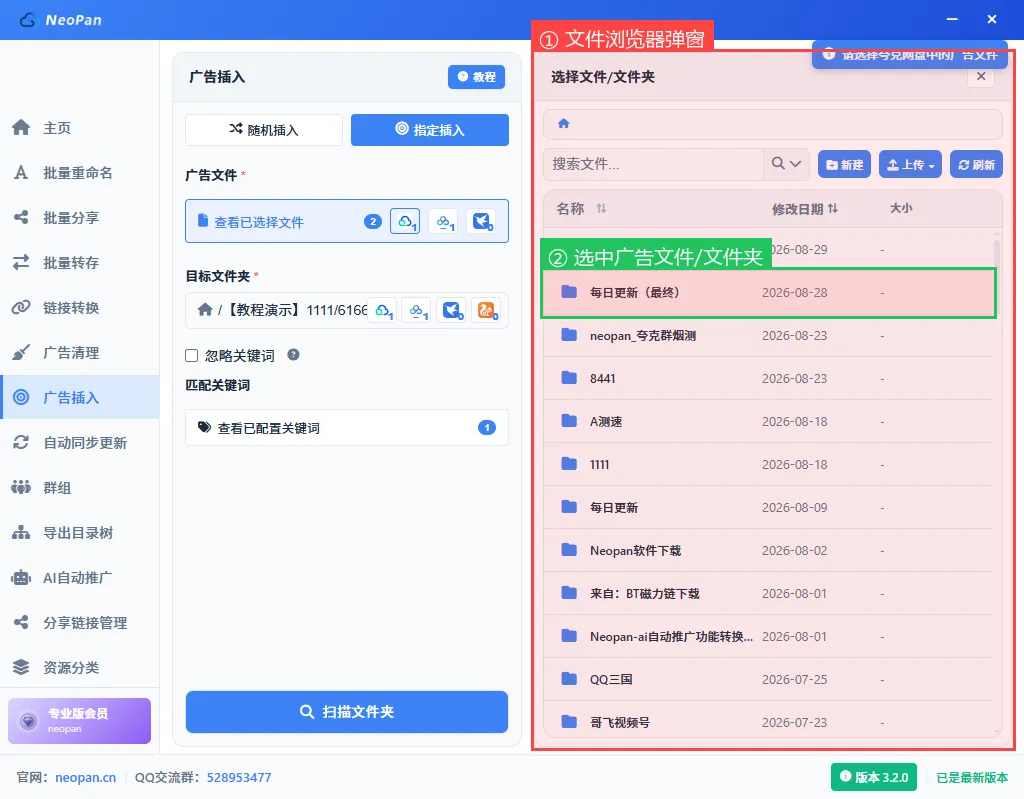Select the 哥飞视频号 folder
This screenshot has height=799, width=1024.
(768, 723)
